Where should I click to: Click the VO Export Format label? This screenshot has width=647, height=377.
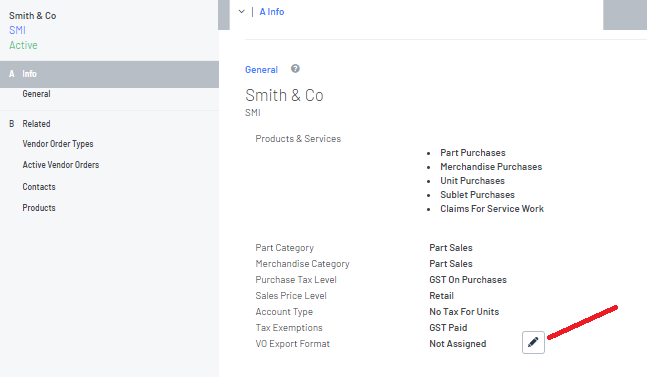(293, 344)
